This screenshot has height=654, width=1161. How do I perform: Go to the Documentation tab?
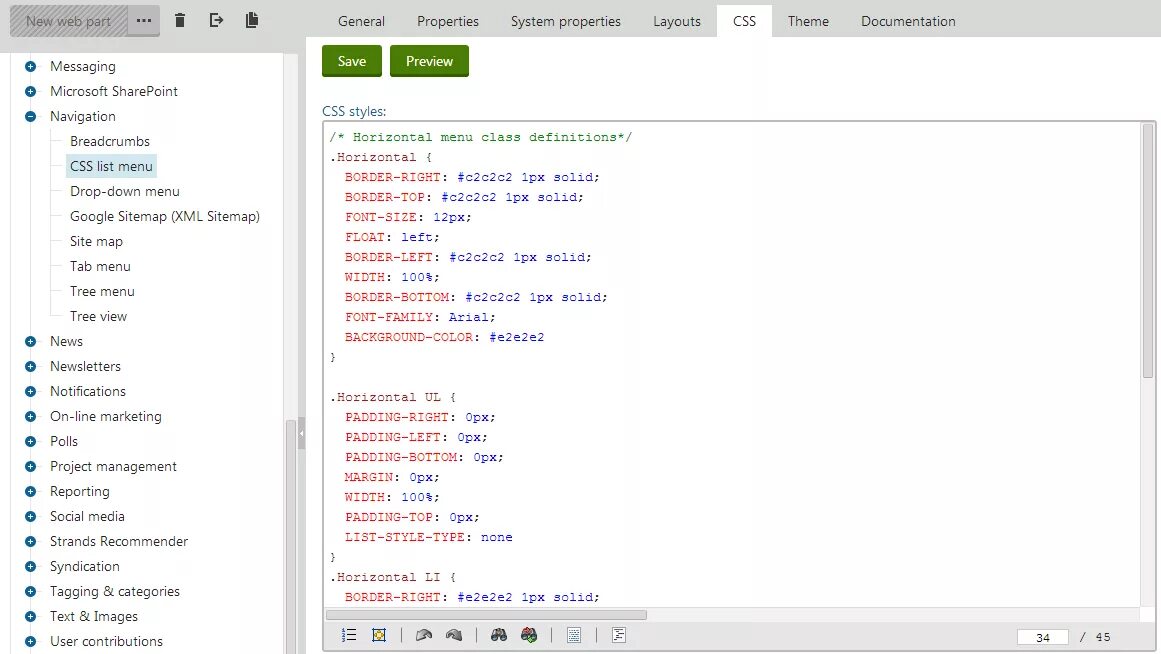[908, 21]
